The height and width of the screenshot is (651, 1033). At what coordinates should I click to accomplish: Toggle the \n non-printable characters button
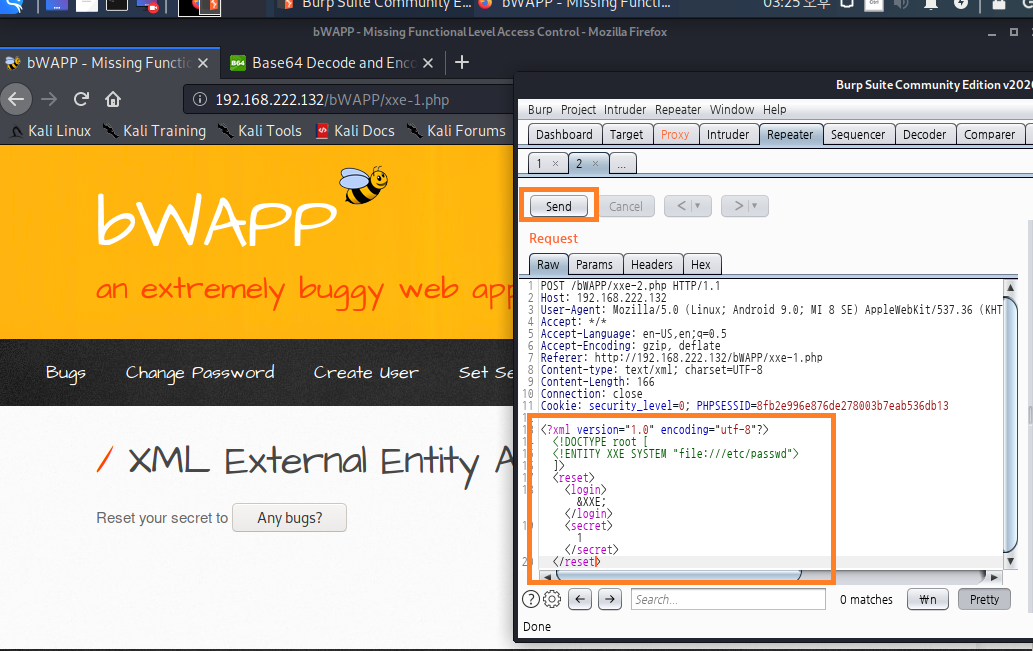(928, 600)
